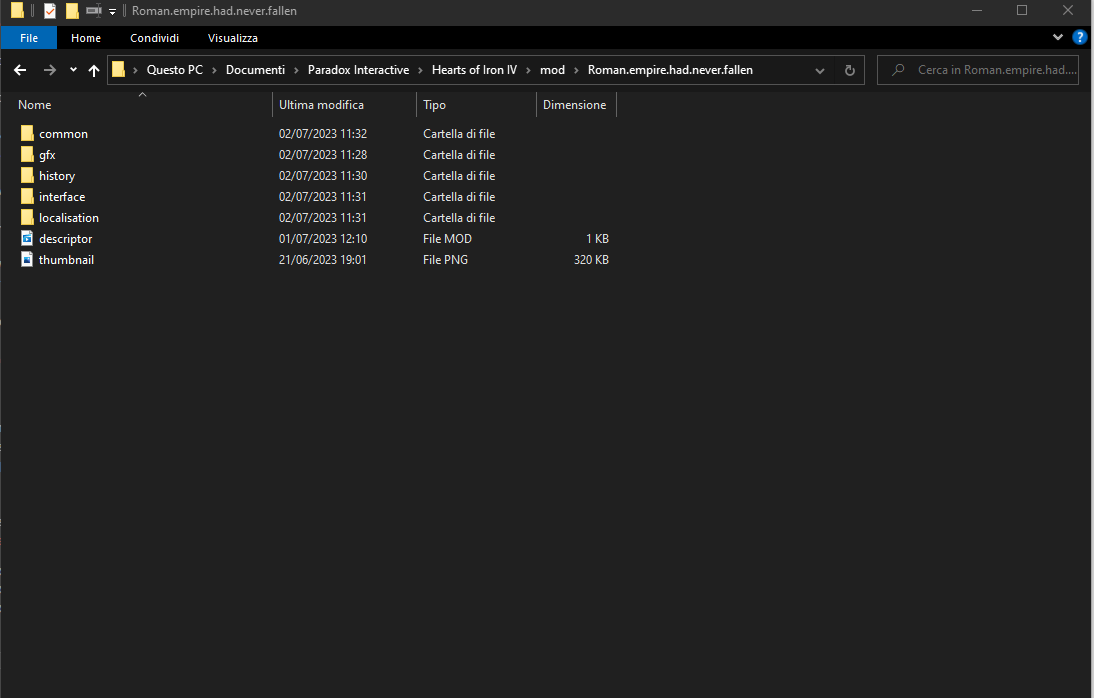This screenshot has height=698, width=1094.
Task: Click the Cerca search field
Action: (995, 70)
